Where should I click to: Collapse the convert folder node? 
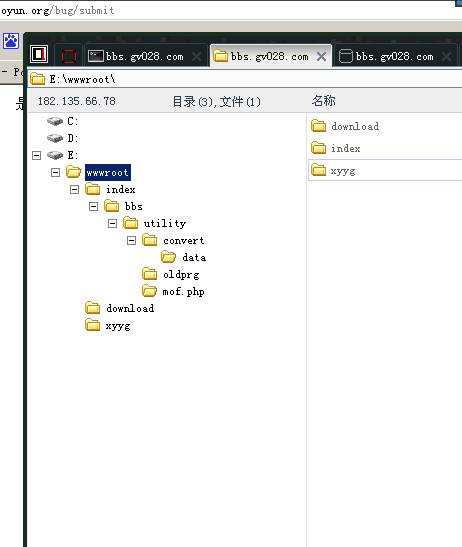[131, 240]
